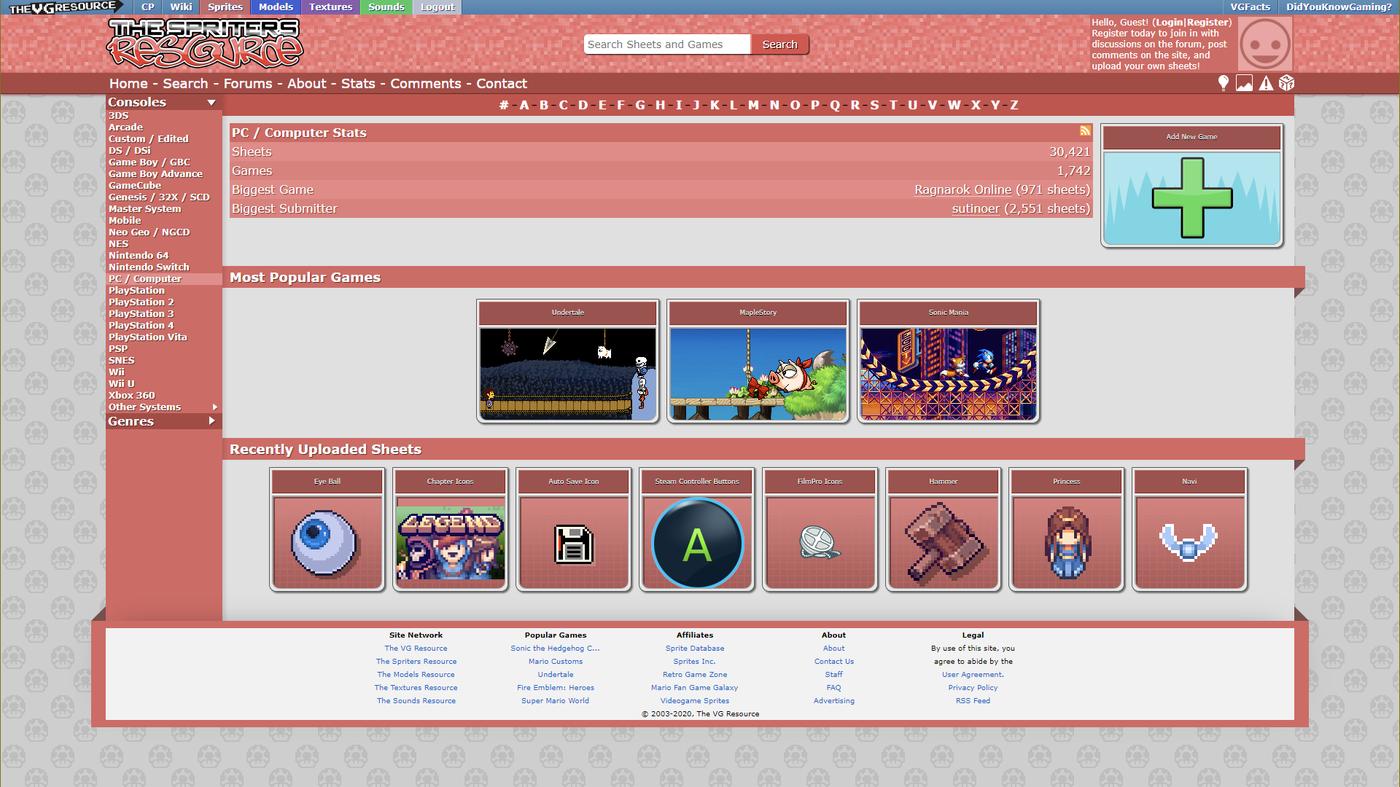This screenshot has width=1400, height=787.
Task: Open the FAQ footer link
Action: point(834,688)
